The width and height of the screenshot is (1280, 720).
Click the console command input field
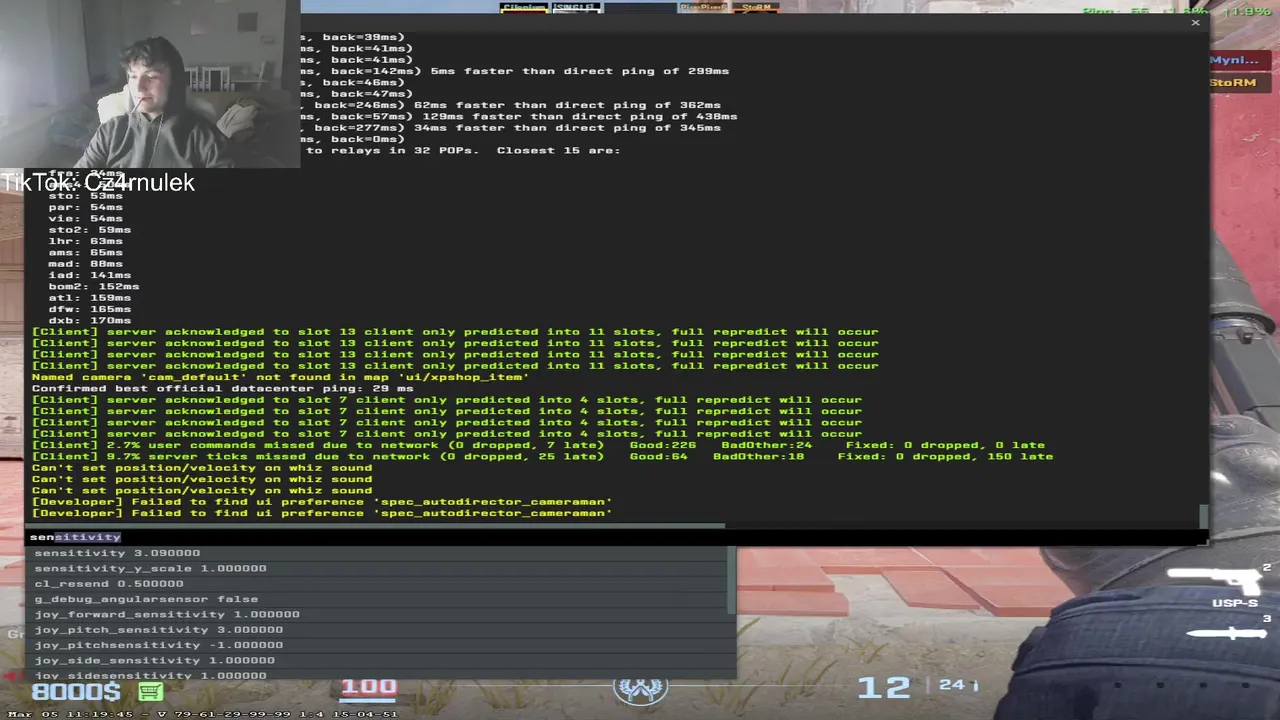616,537
